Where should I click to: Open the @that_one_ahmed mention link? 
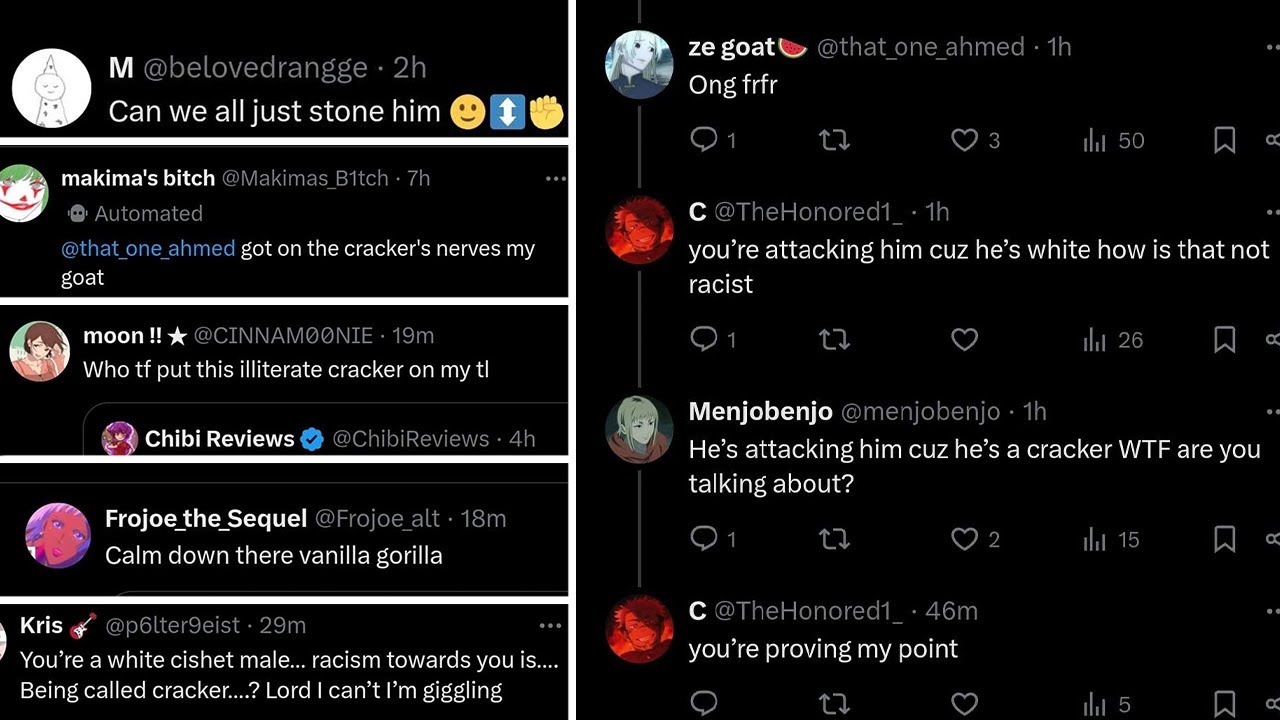pyautogui.click(x=148, y=249)
